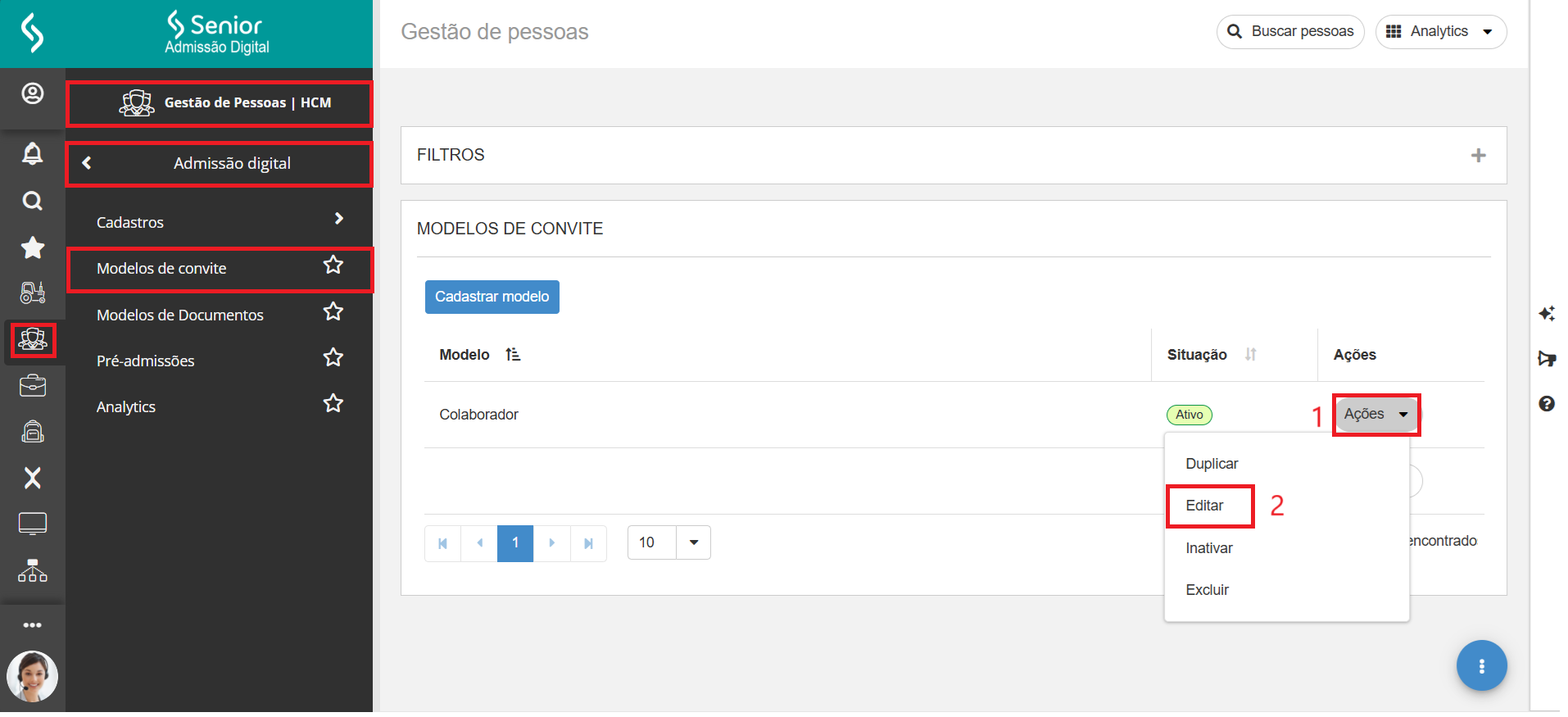Open the Analytics dropdown in header
The height and width of the screenshot is (717, 1568).
point(1440,32)
